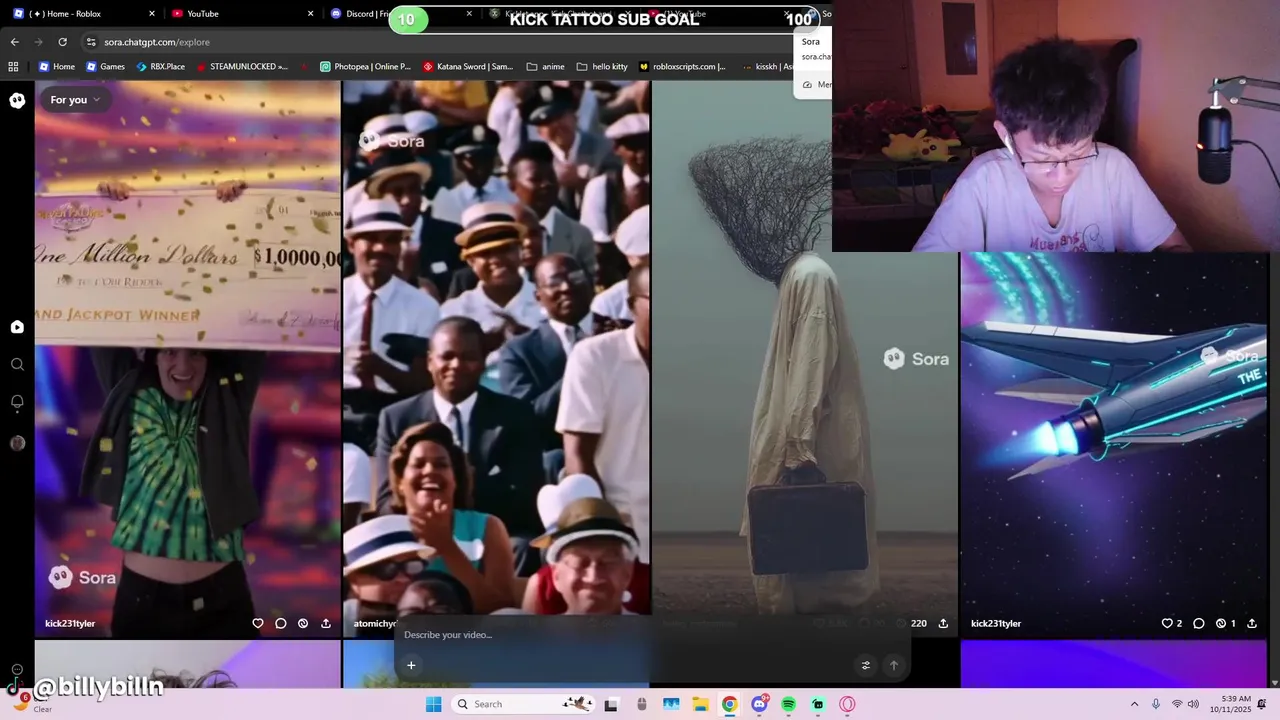
Task: Open Task View from the taskbar
Action: (611, 704)
